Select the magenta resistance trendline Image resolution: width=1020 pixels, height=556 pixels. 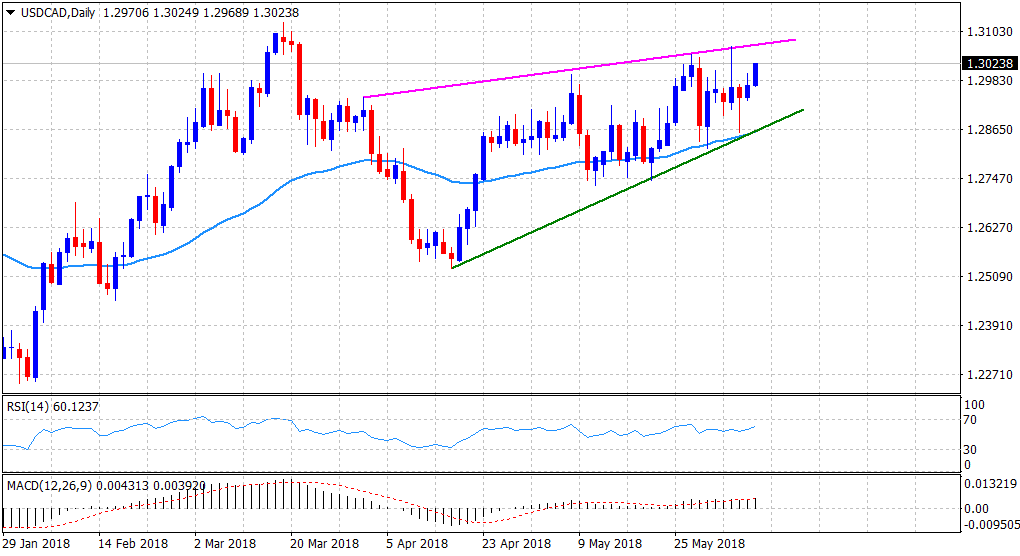pos(579,70)
